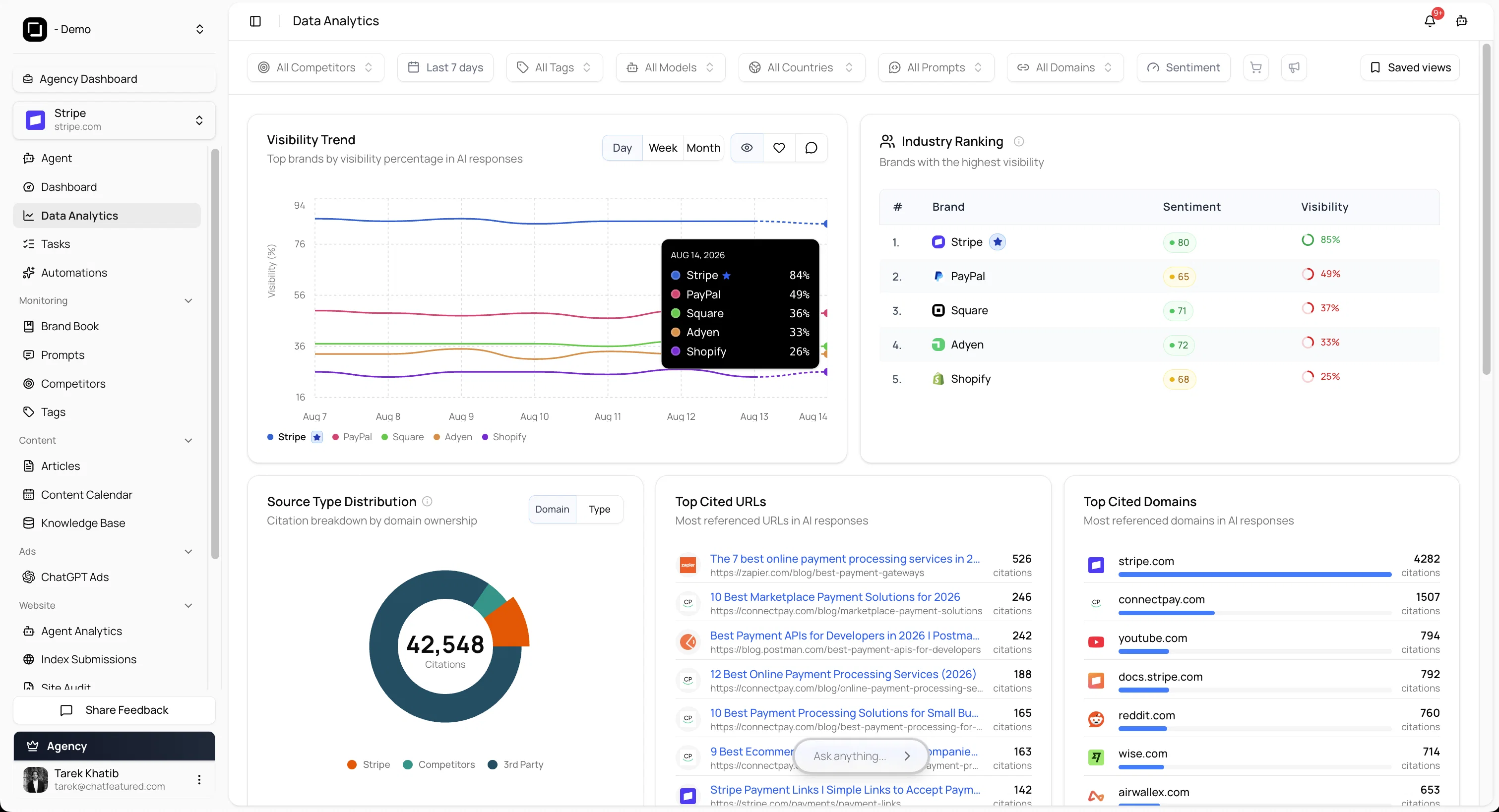
Task: Click the Ask anything input field
Action: tap(860, 755)
